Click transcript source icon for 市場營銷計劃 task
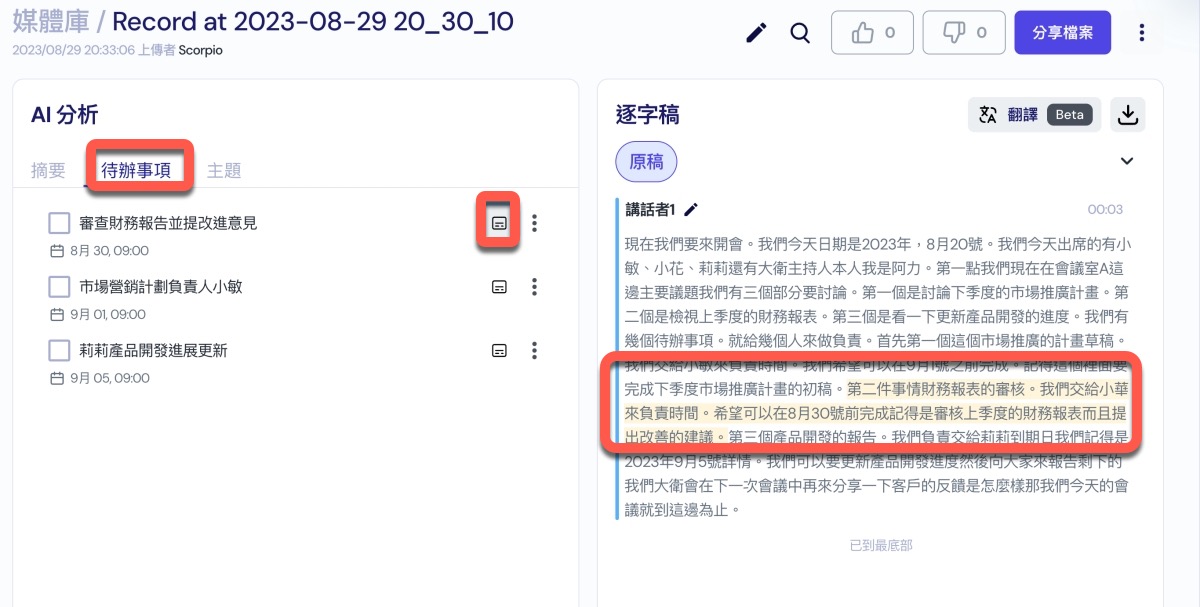This screenshot has width=1200, height=607. click(x=499, y=287)
